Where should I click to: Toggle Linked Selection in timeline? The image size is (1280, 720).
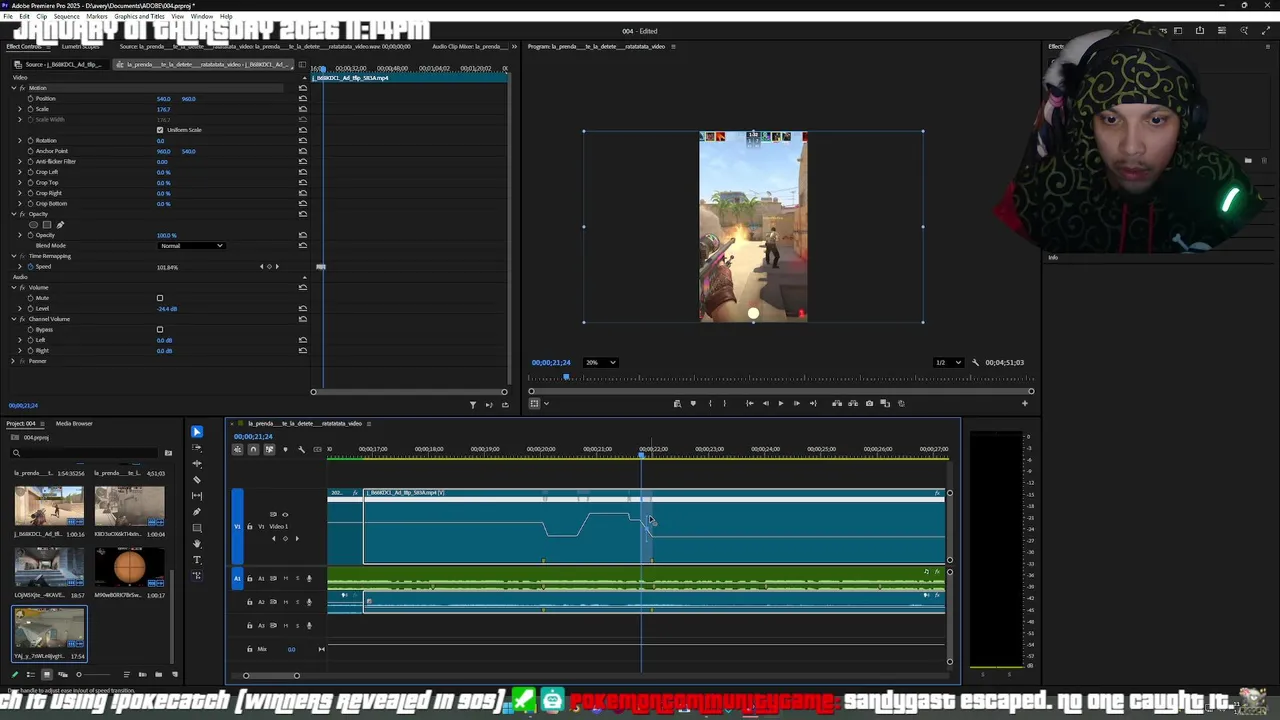(x=269, y=449)
